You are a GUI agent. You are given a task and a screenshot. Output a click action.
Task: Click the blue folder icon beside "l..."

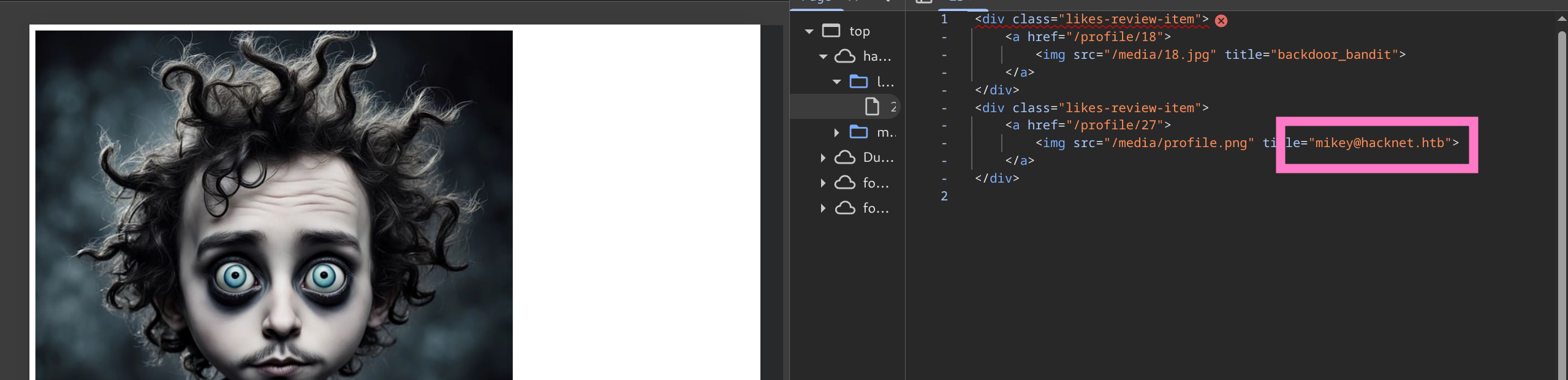[x=858, y=82]
